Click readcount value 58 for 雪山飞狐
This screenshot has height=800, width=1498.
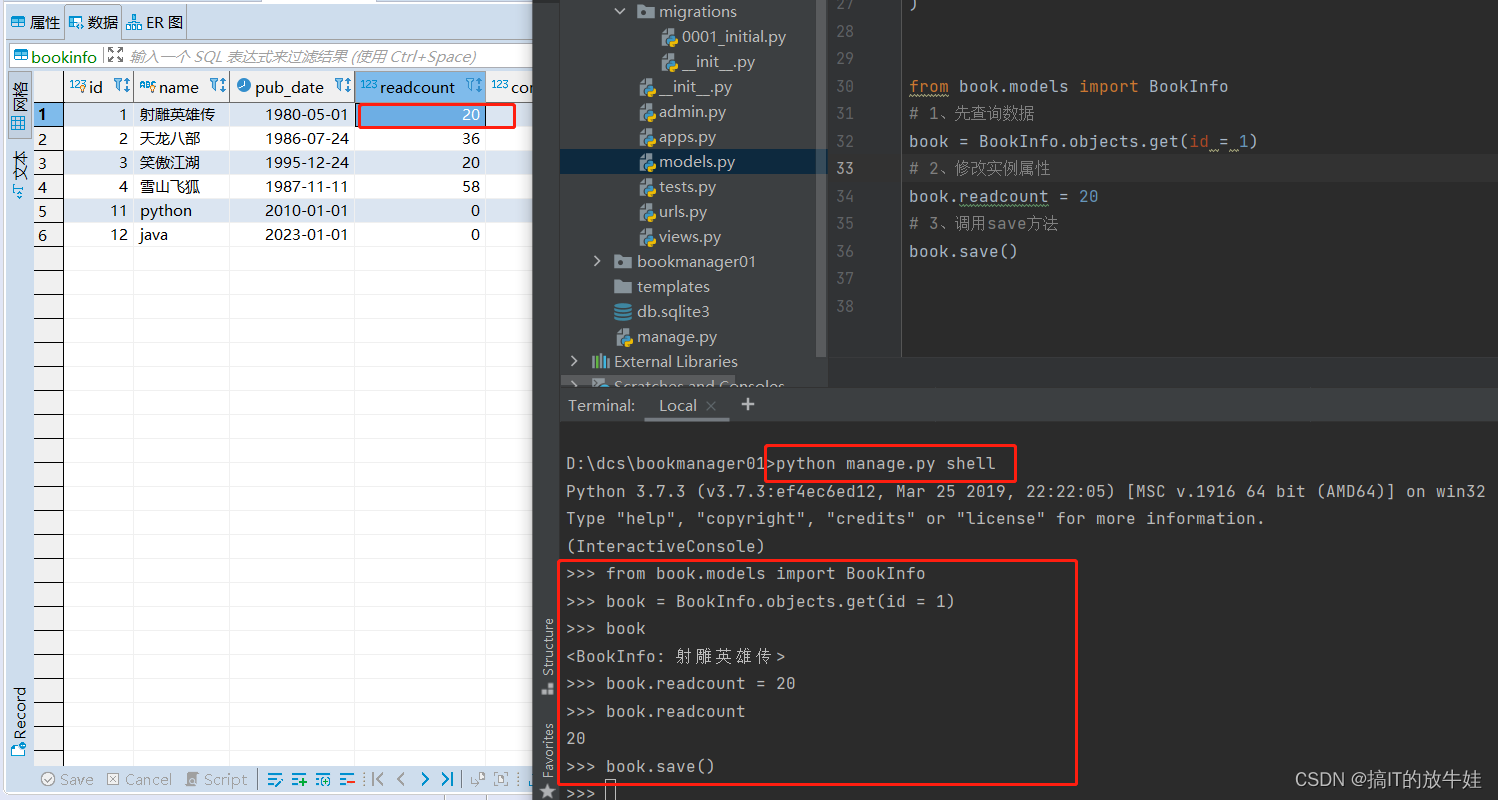[x=420, y=187]
